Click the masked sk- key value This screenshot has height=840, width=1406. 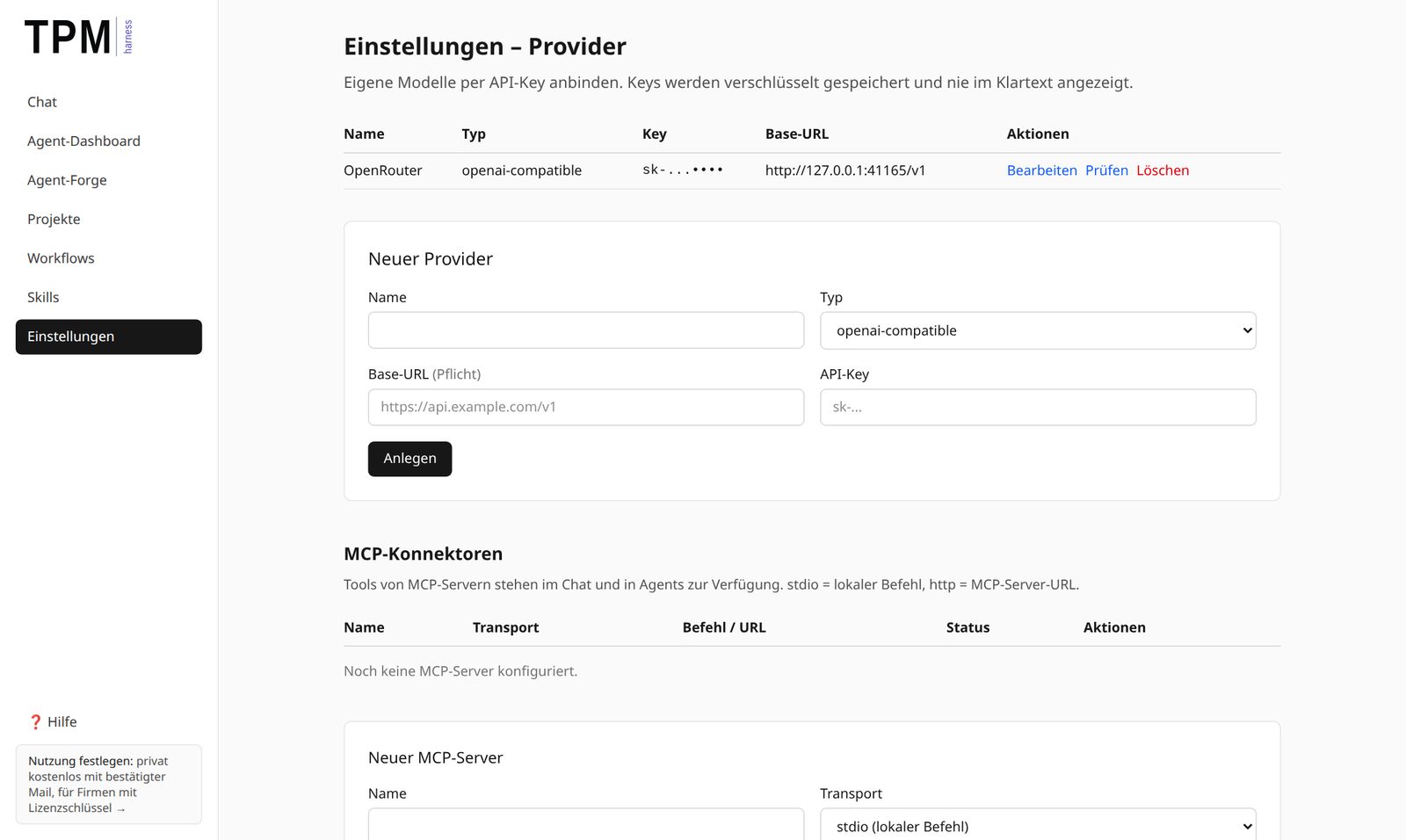683,170
